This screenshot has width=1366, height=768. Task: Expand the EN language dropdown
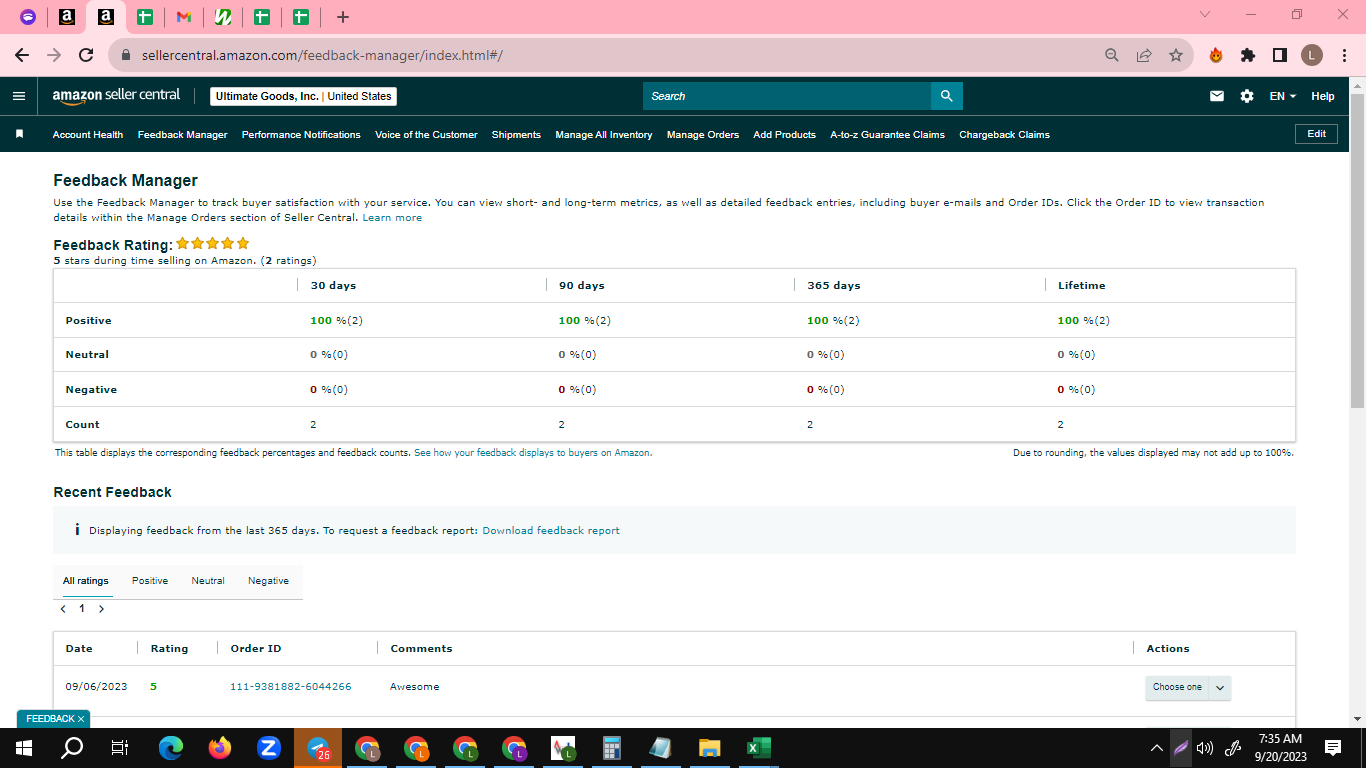pos(1282,96)
